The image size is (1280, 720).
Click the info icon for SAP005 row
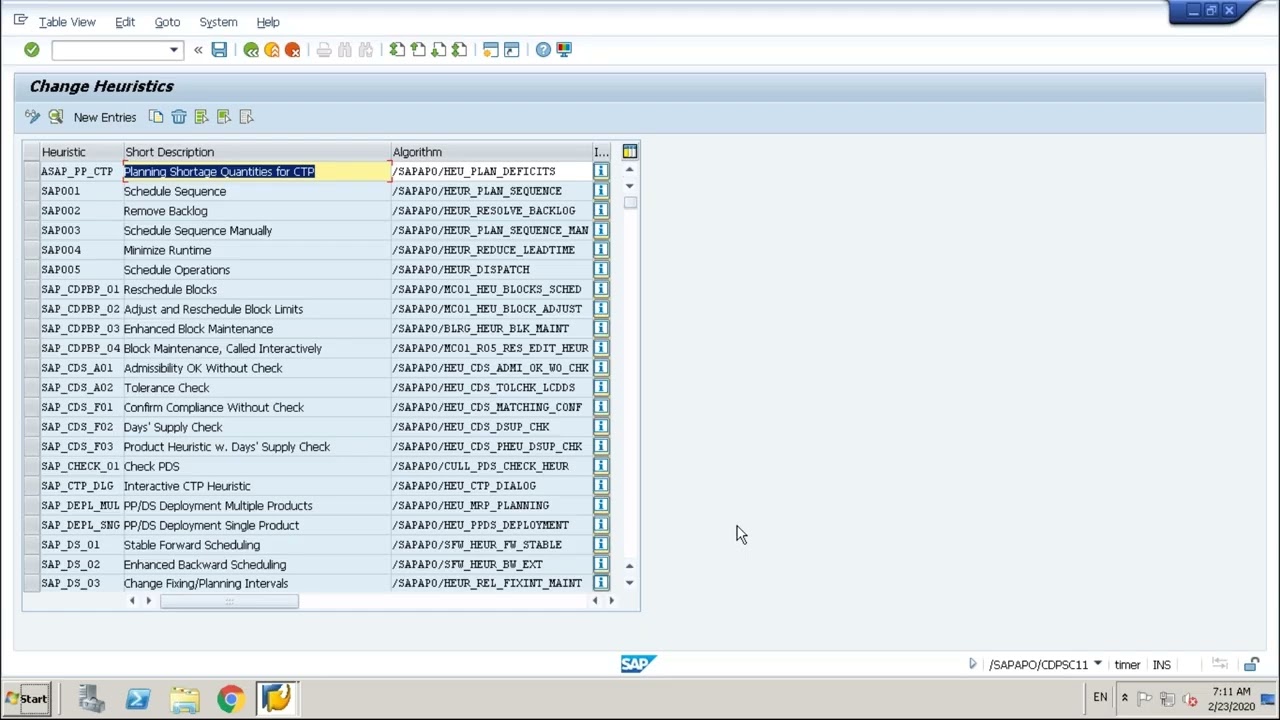pos(601,270)
